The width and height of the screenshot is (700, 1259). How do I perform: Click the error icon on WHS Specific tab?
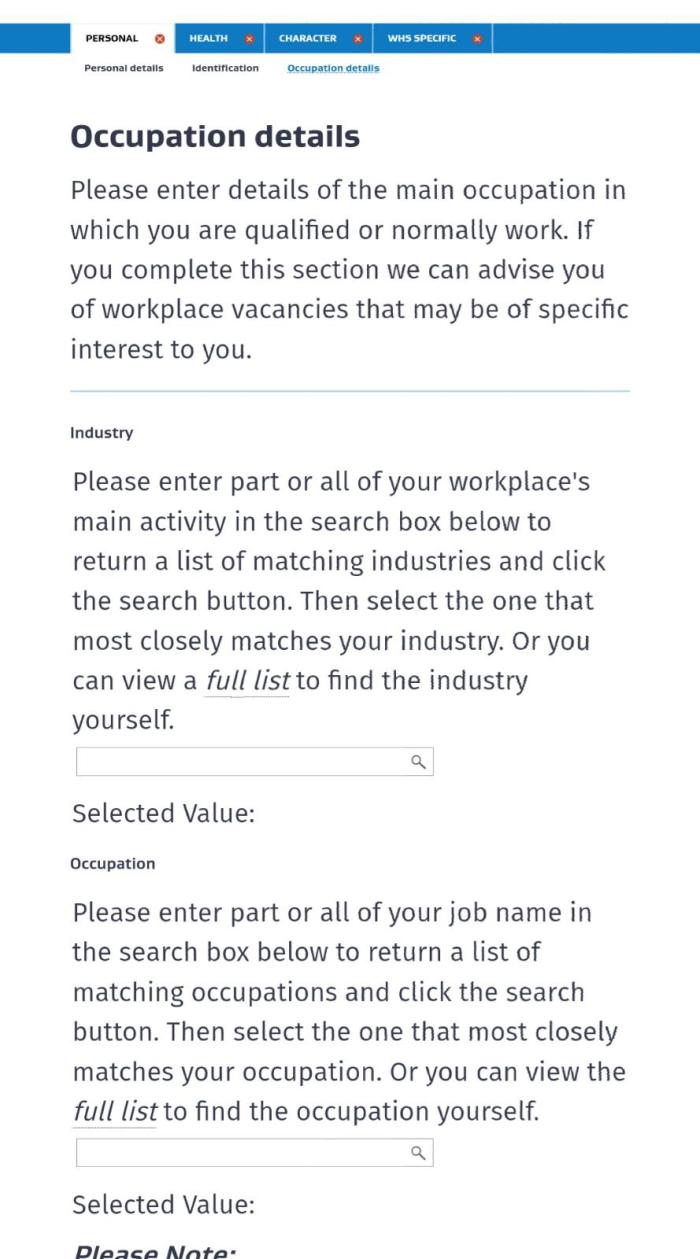pyautogui.click(x=477, y=39)
